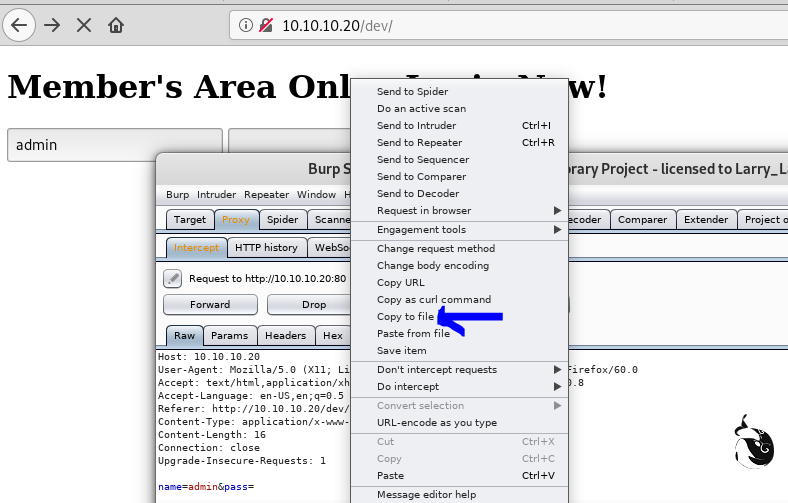Screen dimensions: 788x503
Task: Click the dragon logo in the corner
Action: coord(751,441)
